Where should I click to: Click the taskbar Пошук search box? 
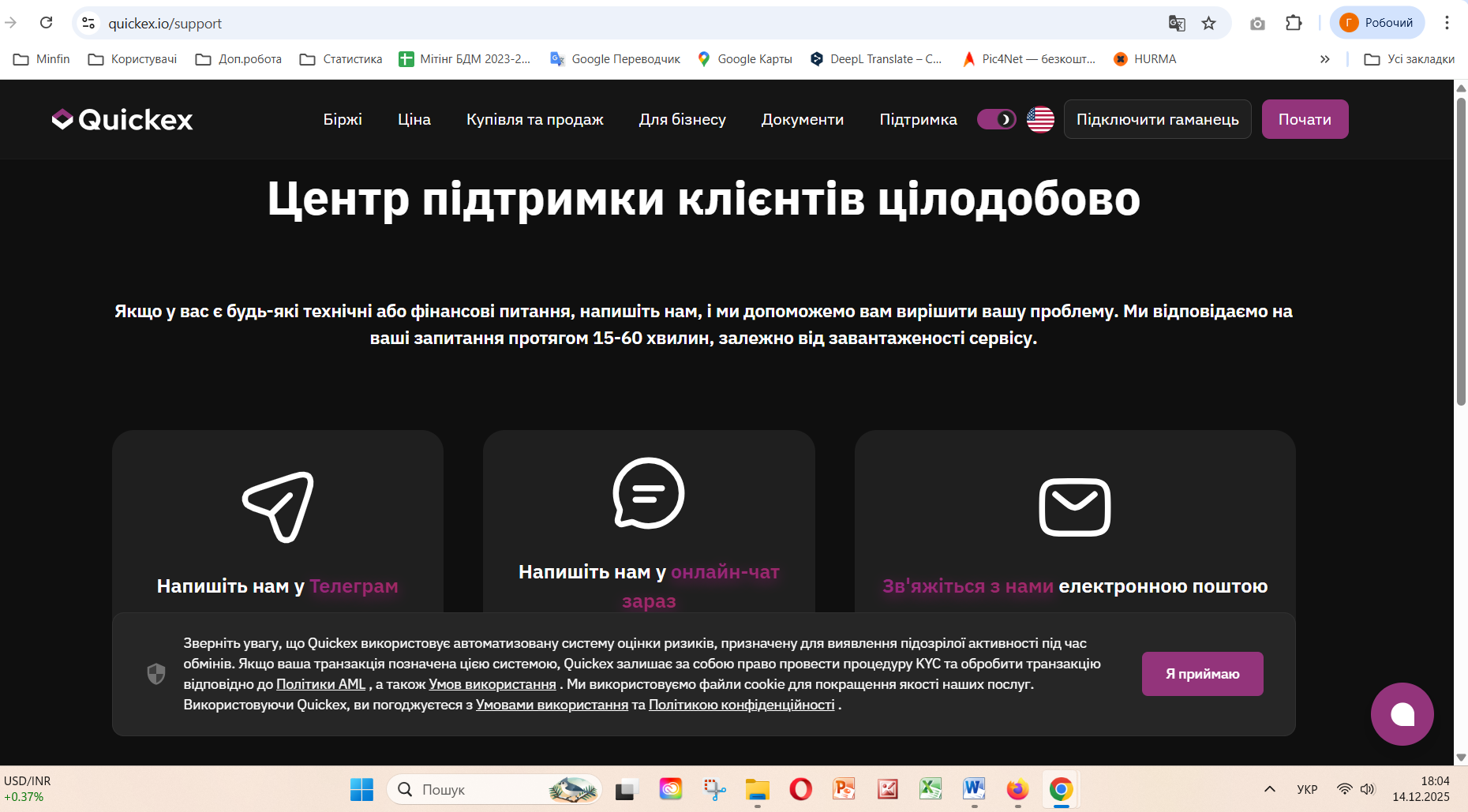point(494,789)
